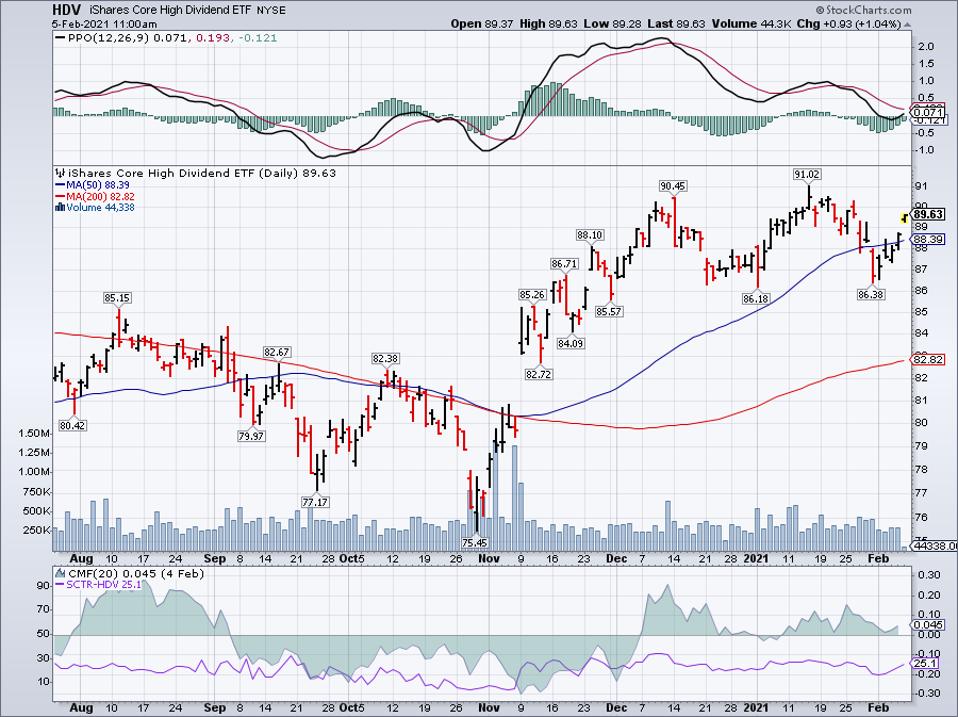Click the 0.071 tag on PPO axis
958x717 pixels.
[928, 112]
